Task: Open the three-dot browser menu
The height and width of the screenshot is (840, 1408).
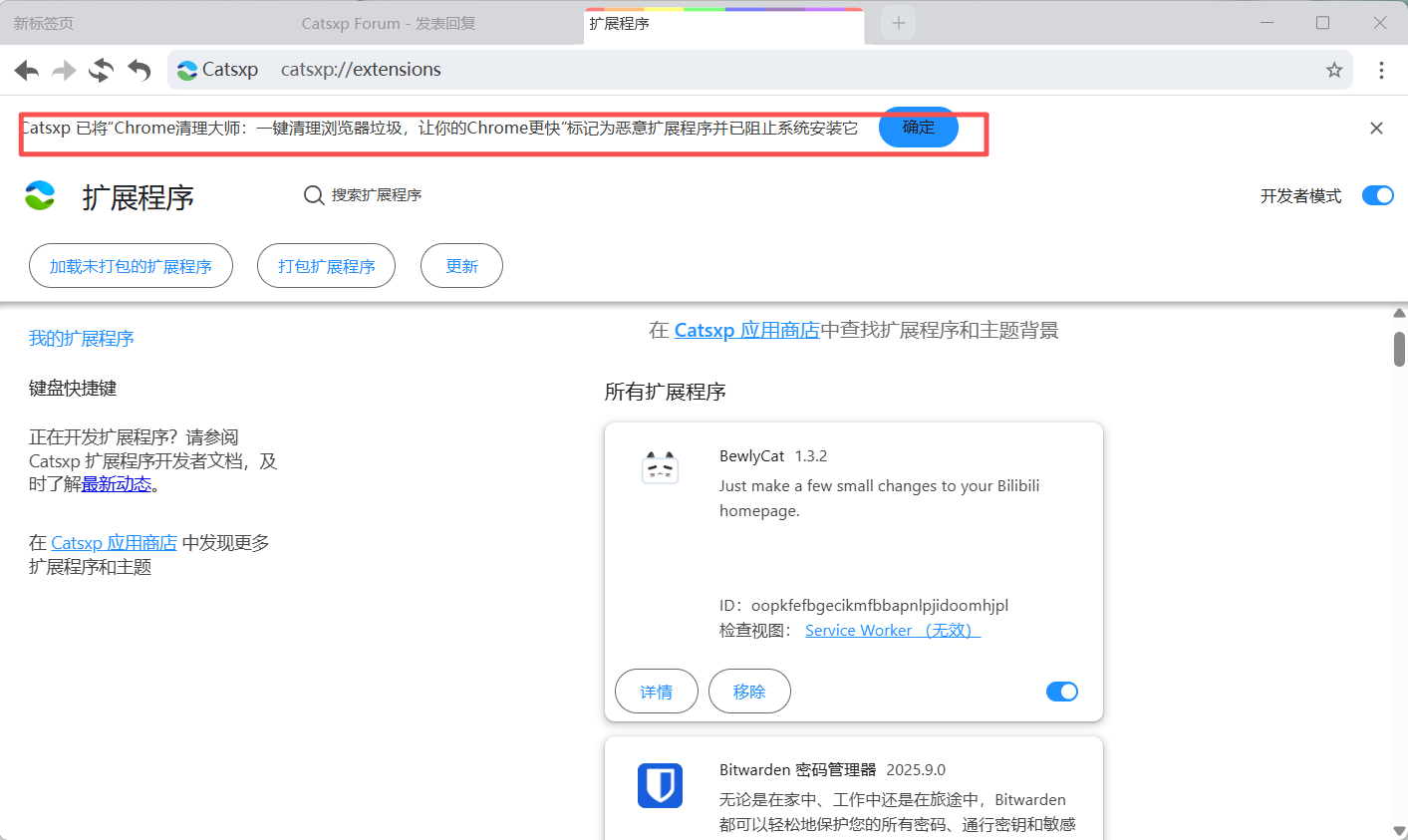Action: click(x=1381, y=70)
